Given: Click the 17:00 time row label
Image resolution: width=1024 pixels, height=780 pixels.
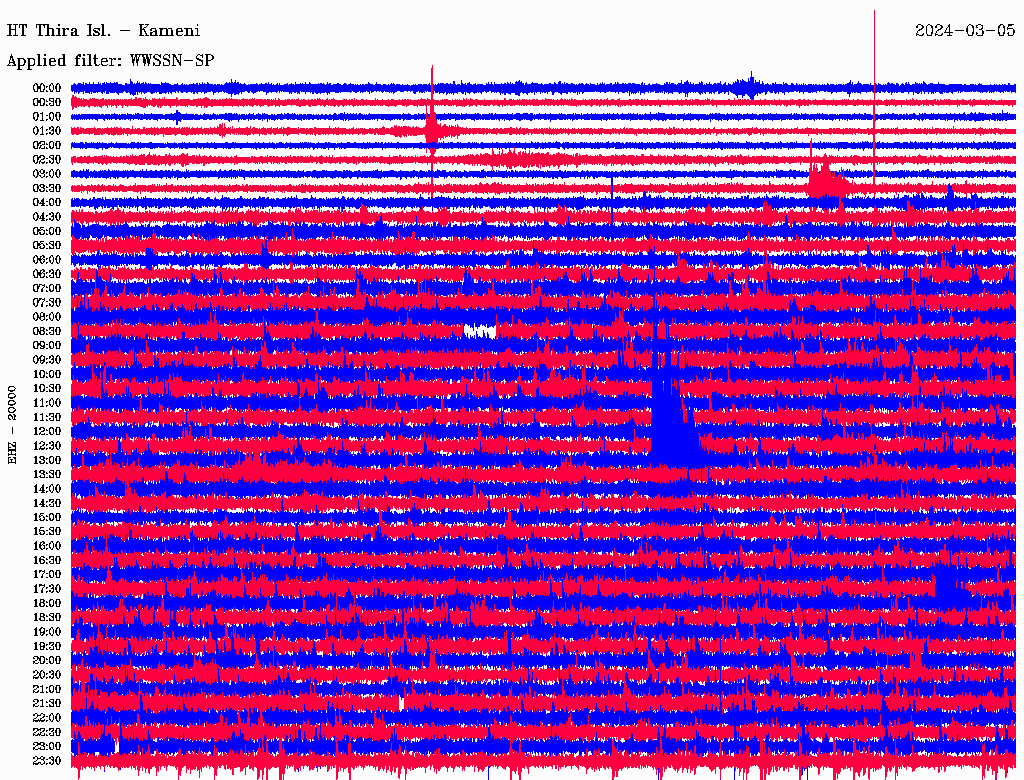Looking at the screenshot, I should (x=47, y=574).
